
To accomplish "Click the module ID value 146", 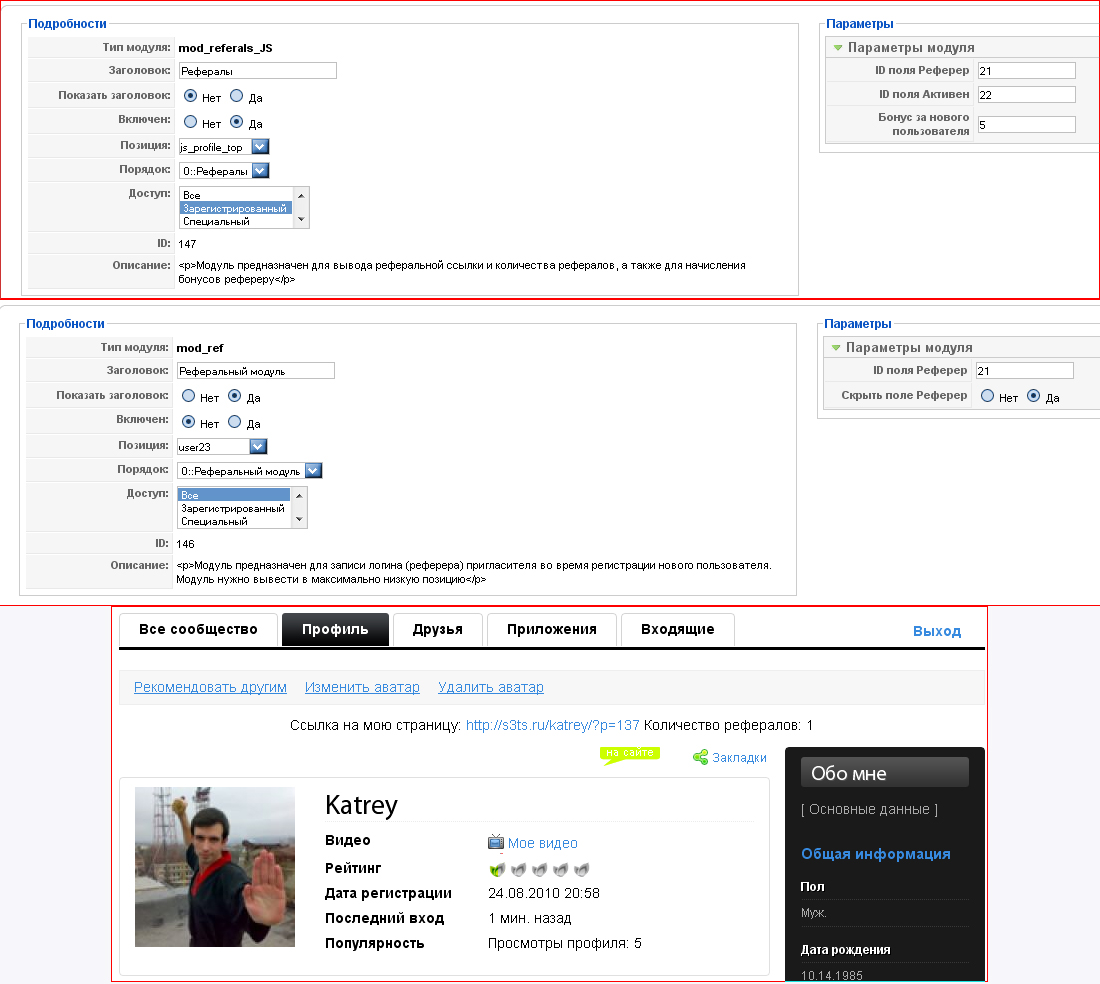I will 185,544.
